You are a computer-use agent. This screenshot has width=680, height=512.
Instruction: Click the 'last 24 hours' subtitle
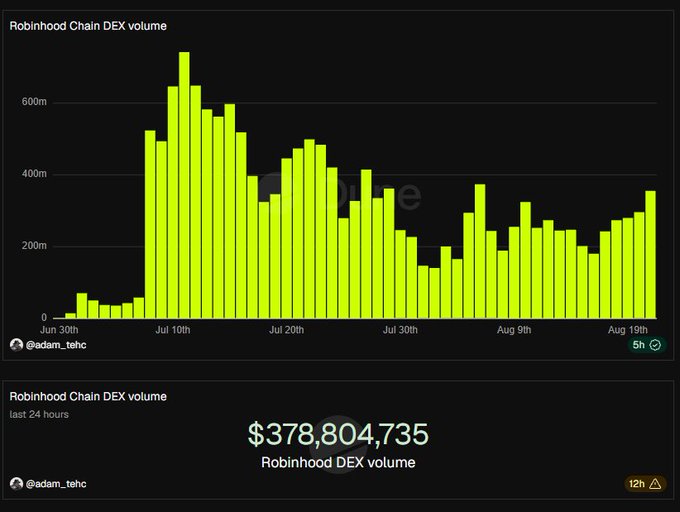(x=39, y=414)
